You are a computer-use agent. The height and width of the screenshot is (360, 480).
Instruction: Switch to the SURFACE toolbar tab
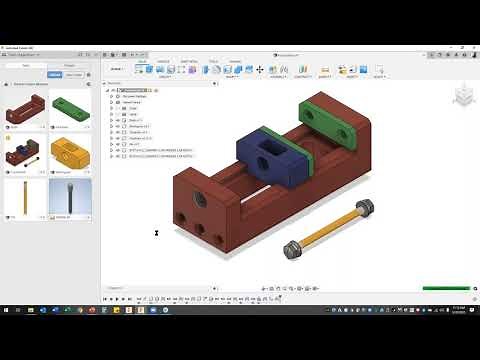tap(163, 61)
